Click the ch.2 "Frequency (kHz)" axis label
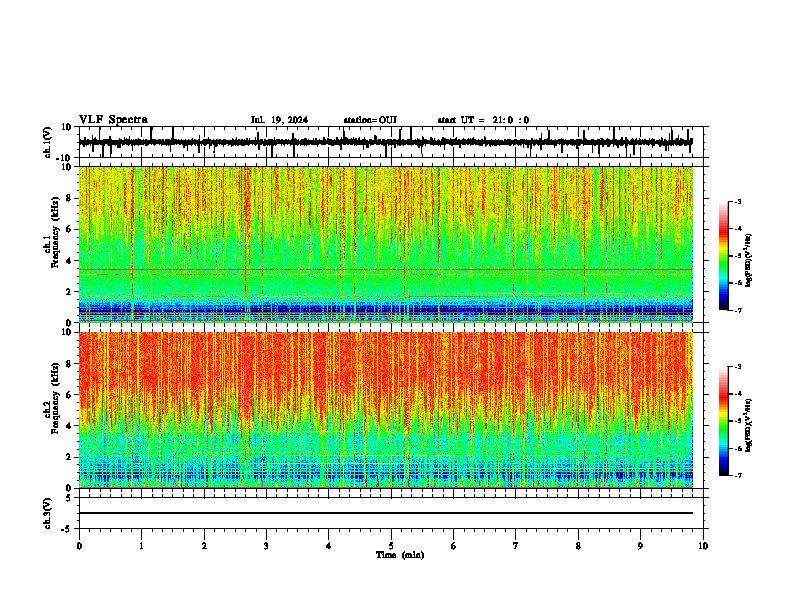Image resolution: width=792 pixels, height=612 pixels. click(56, 398)
